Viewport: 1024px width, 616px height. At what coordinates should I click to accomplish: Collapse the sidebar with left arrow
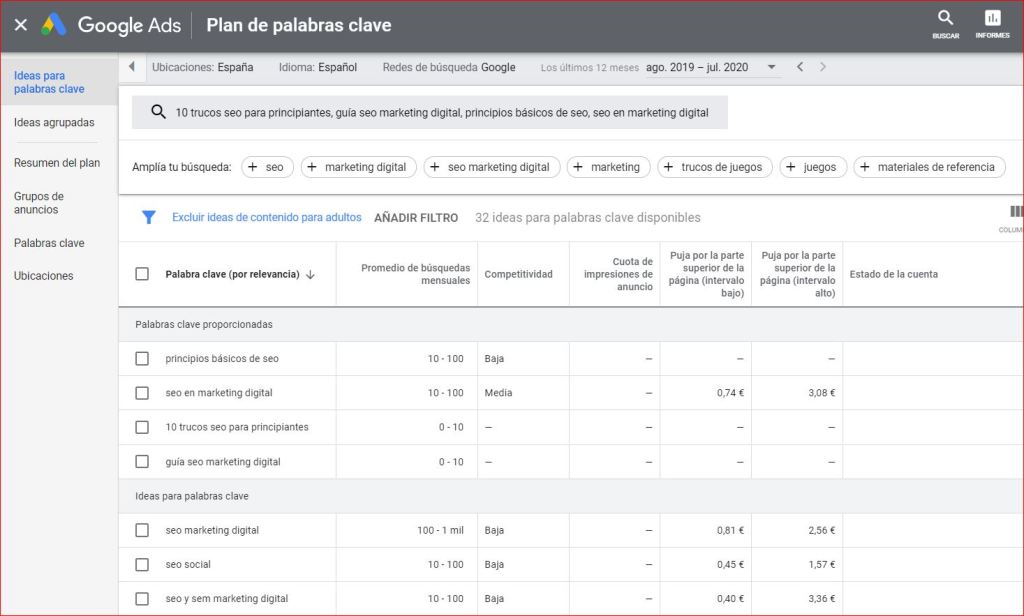132,67
